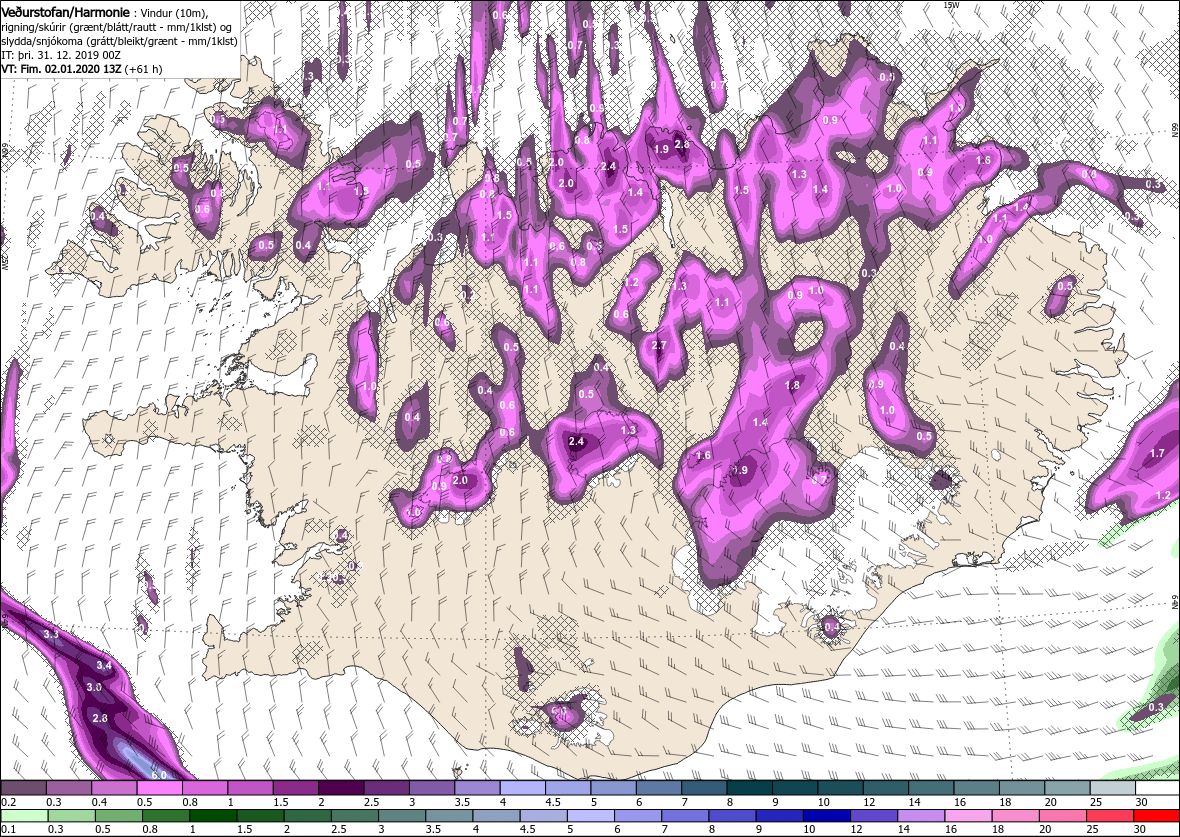Click lower legend swatch between 0.5 and 0.8
This screenshot has width=1180, height=837.
119,816
